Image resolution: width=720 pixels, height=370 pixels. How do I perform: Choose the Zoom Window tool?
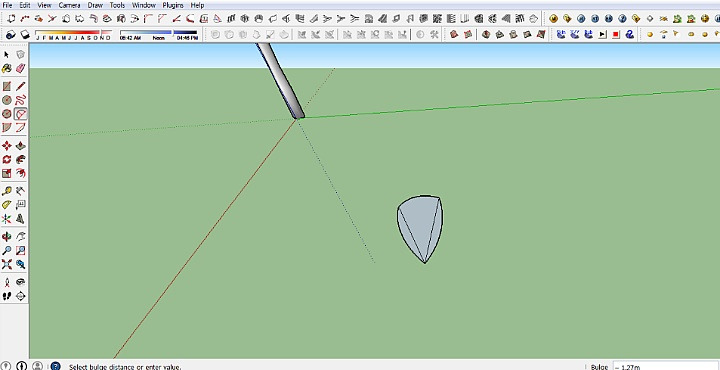pyautogui.click(x=20, y=250)
